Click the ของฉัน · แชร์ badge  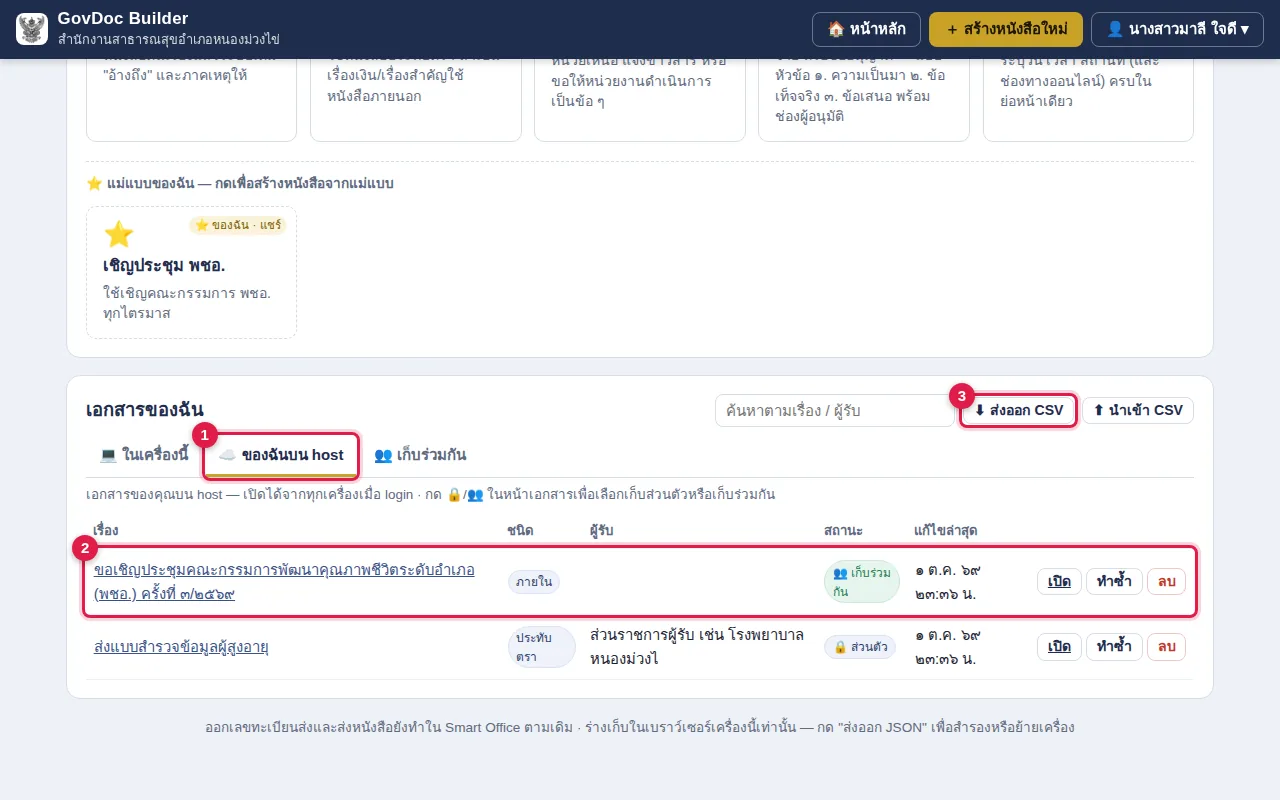(238, 225)
